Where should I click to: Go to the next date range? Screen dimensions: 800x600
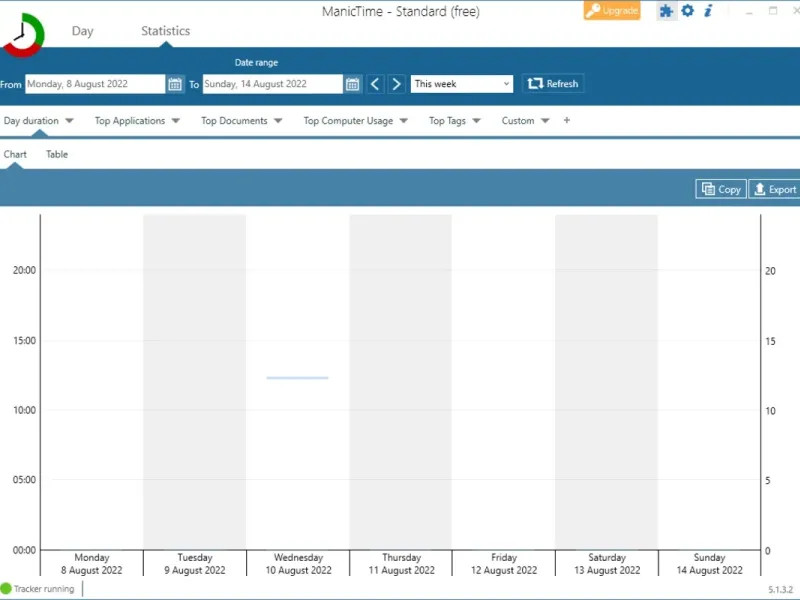coord(396,84)
